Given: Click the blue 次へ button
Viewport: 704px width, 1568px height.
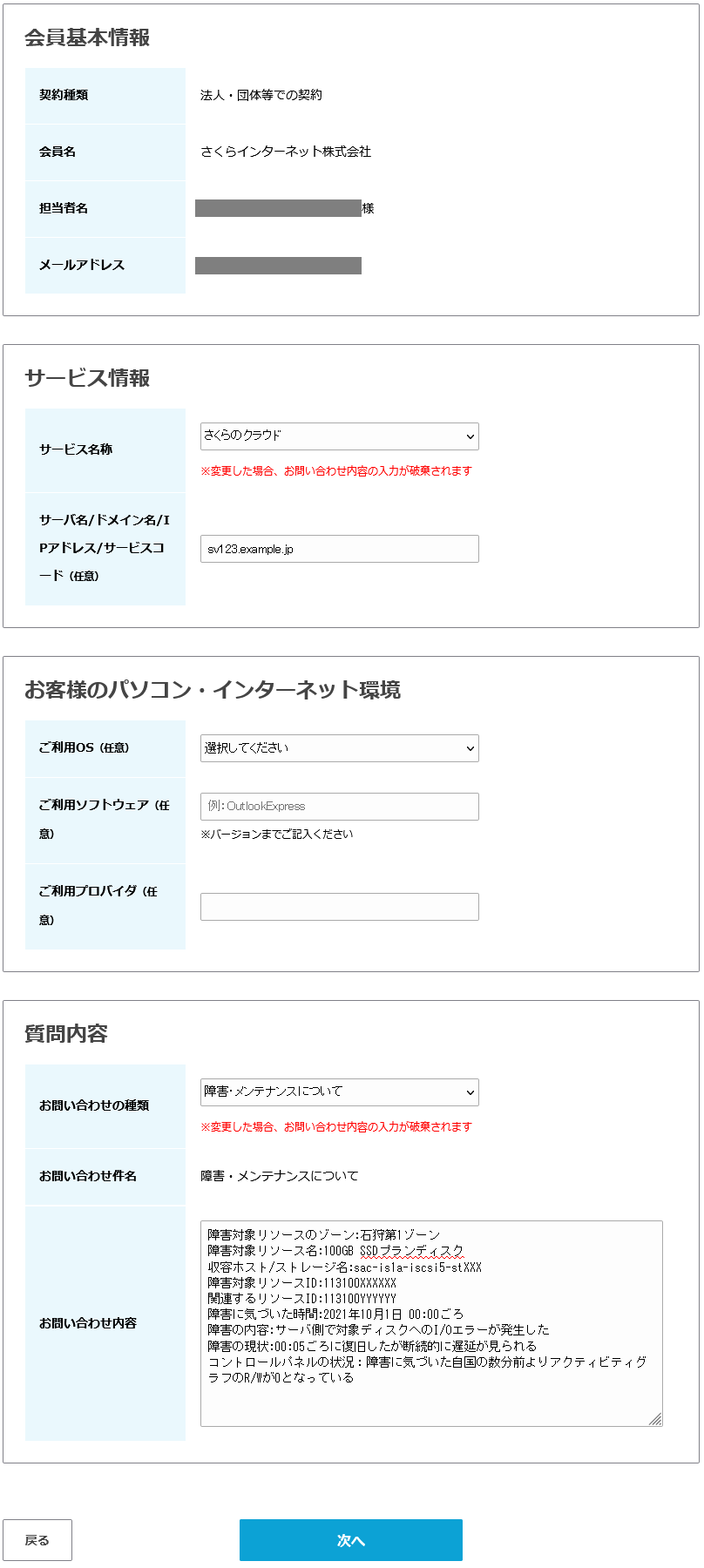Looking at the screenshot, I should point(351,1540).
